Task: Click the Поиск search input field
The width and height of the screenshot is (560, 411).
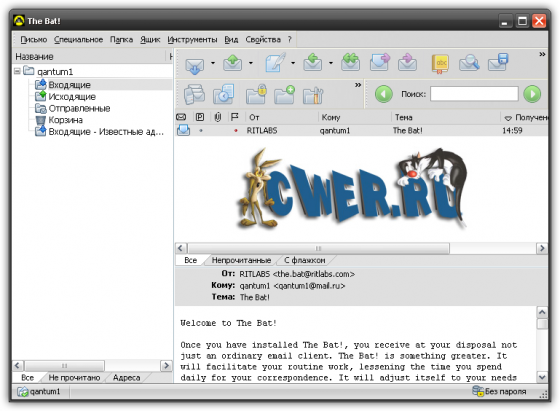Action: pos(474,94)
